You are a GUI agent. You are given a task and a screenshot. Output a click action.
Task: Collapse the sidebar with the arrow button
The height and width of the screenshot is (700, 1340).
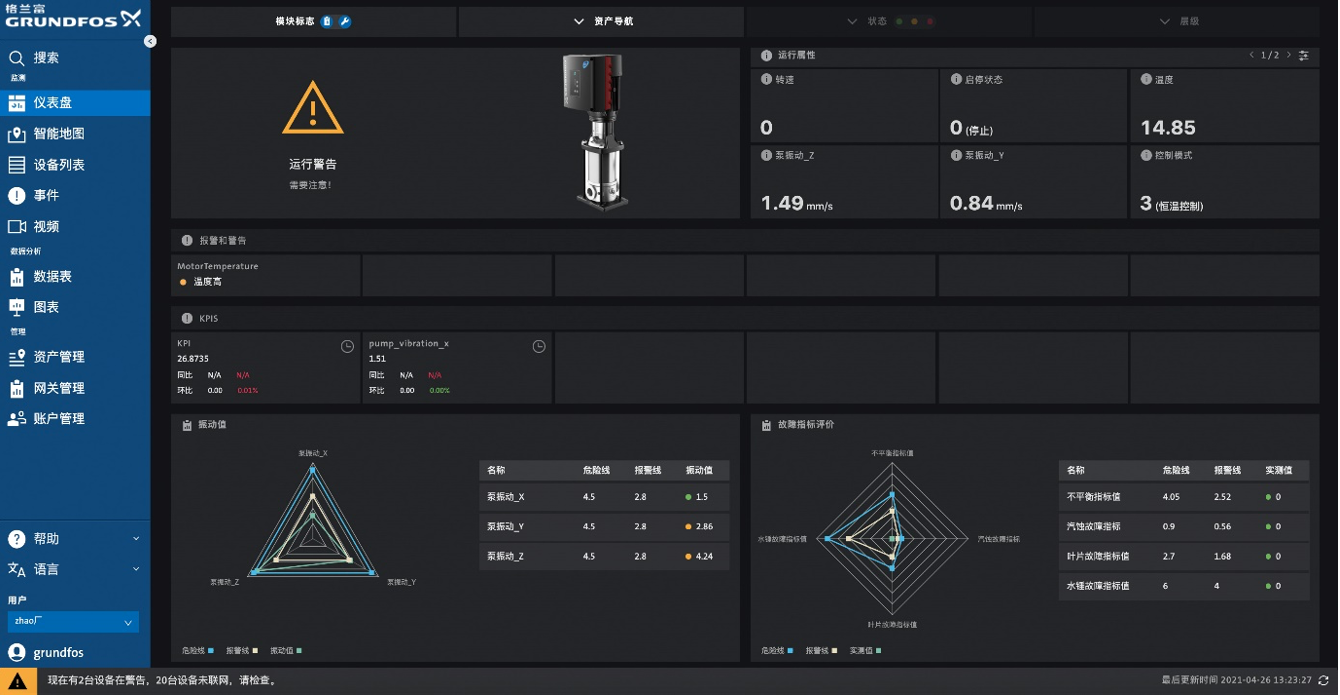click(150, 42)
